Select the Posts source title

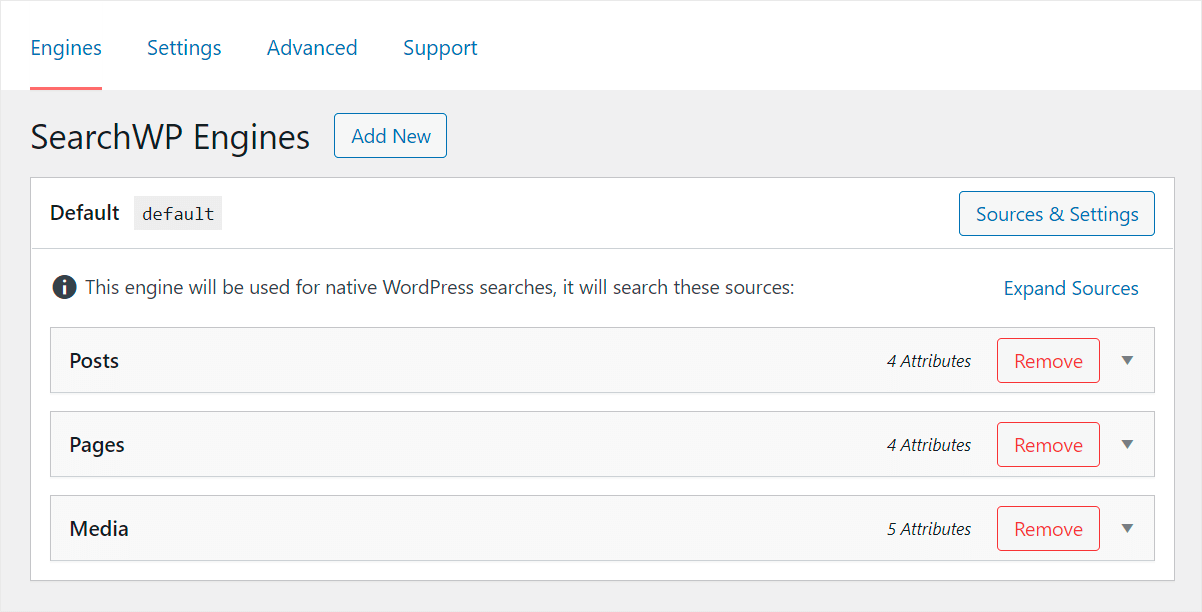[x=94, y=361]
